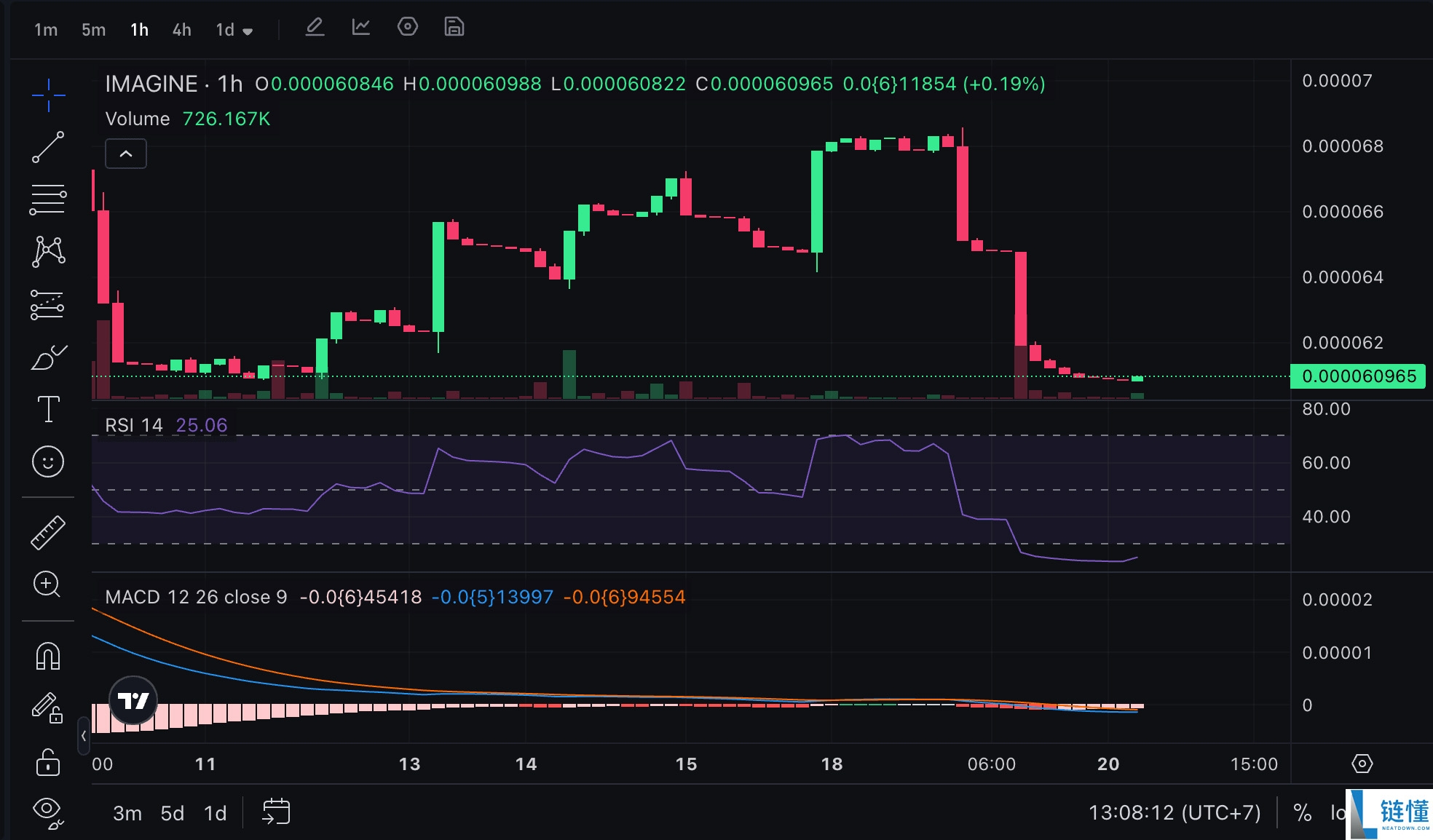
Task: Toggle magnet mode snapping
Action: [48, 656]
